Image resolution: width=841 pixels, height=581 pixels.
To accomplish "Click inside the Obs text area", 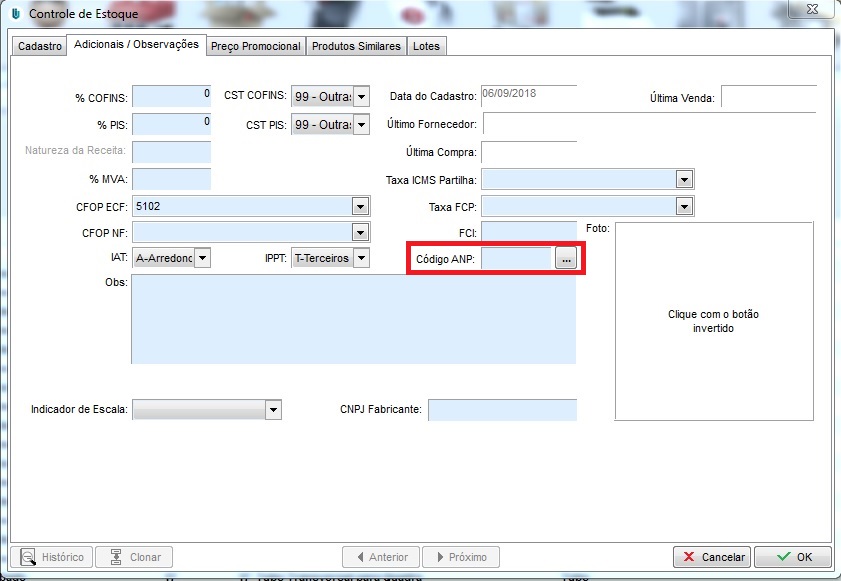I will coord(353,319).
